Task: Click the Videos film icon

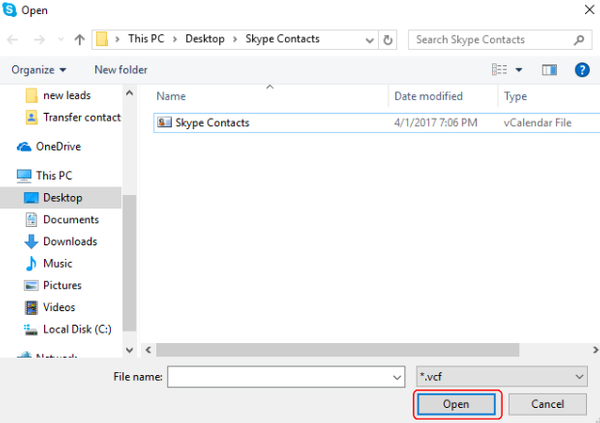Action: pos(31,307)
